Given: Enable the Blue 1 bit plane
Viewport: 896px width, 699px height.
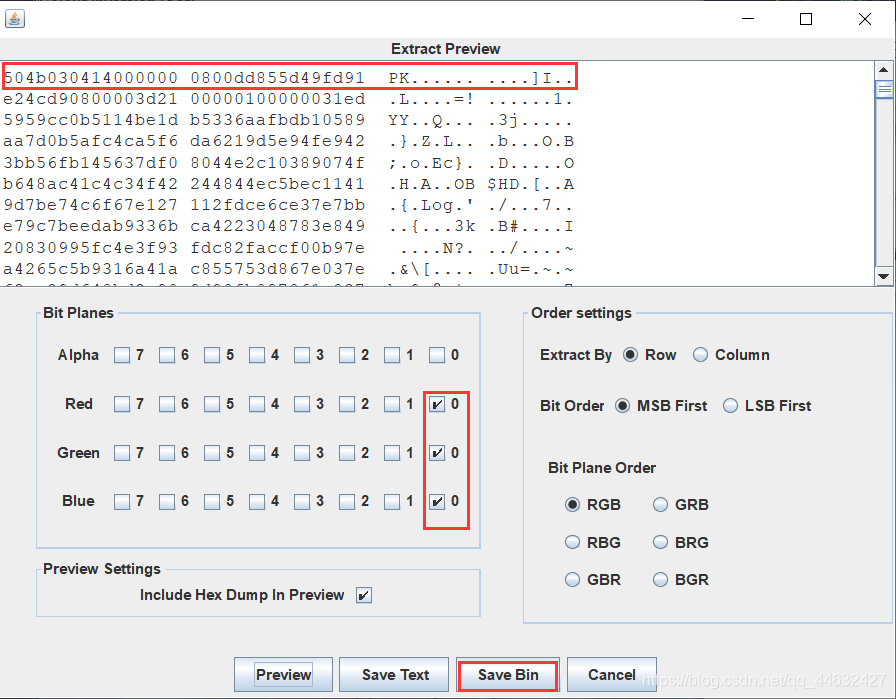Looking at the screenshot, I should [392, 501].
